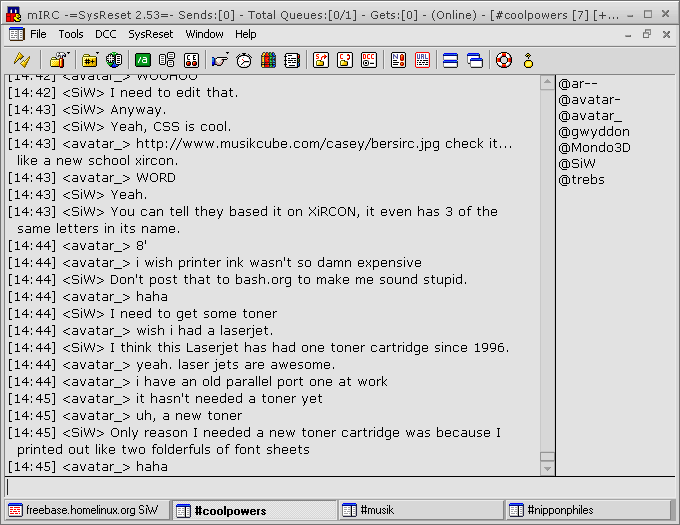Switch to the #nipponphiles channel tab
Image resolution: width=680 pixels, height=525 pixels.
tap(588, 510)
